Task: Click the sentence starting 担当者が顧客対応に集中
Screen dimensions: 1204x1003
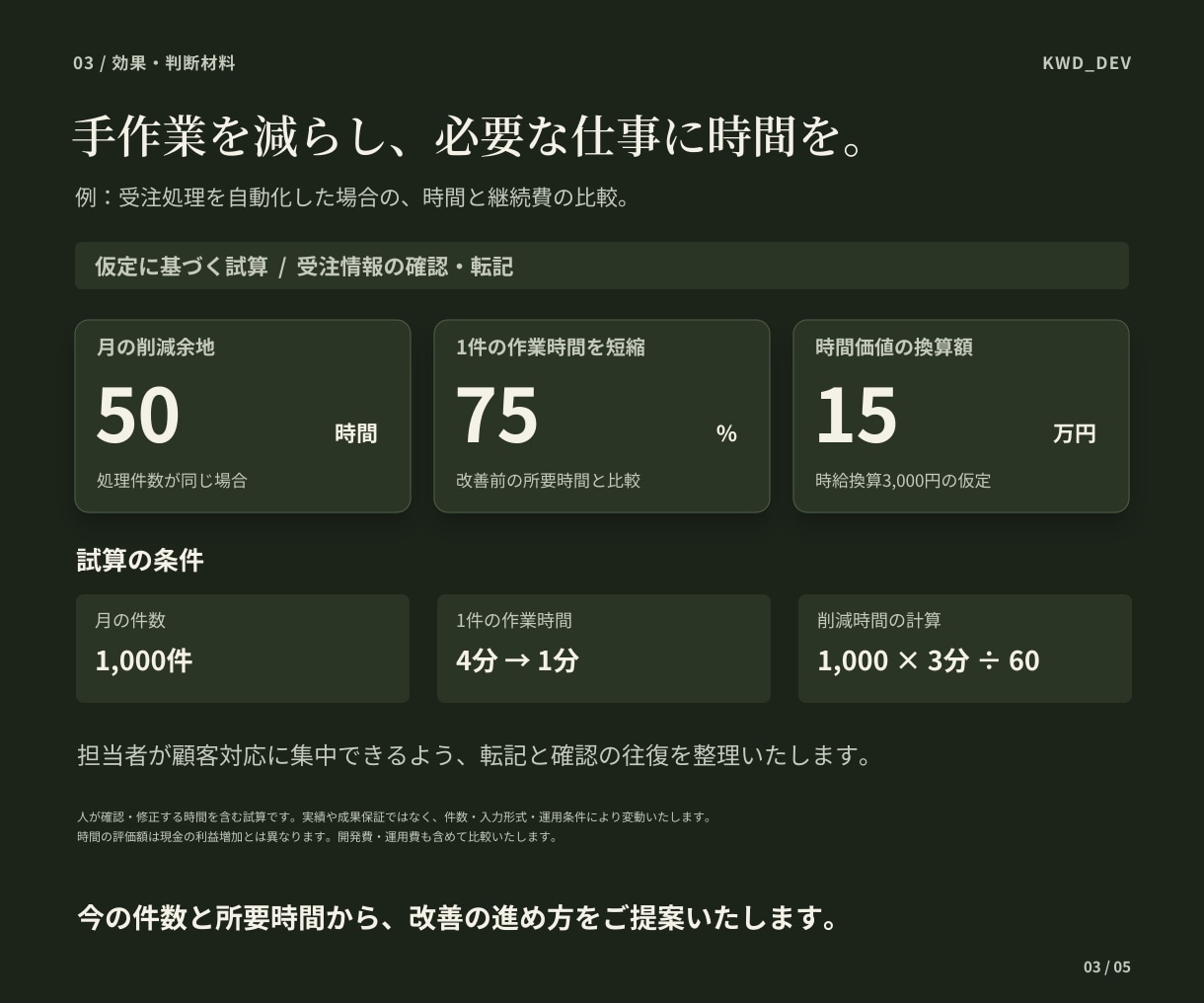Action: (476, 755)
